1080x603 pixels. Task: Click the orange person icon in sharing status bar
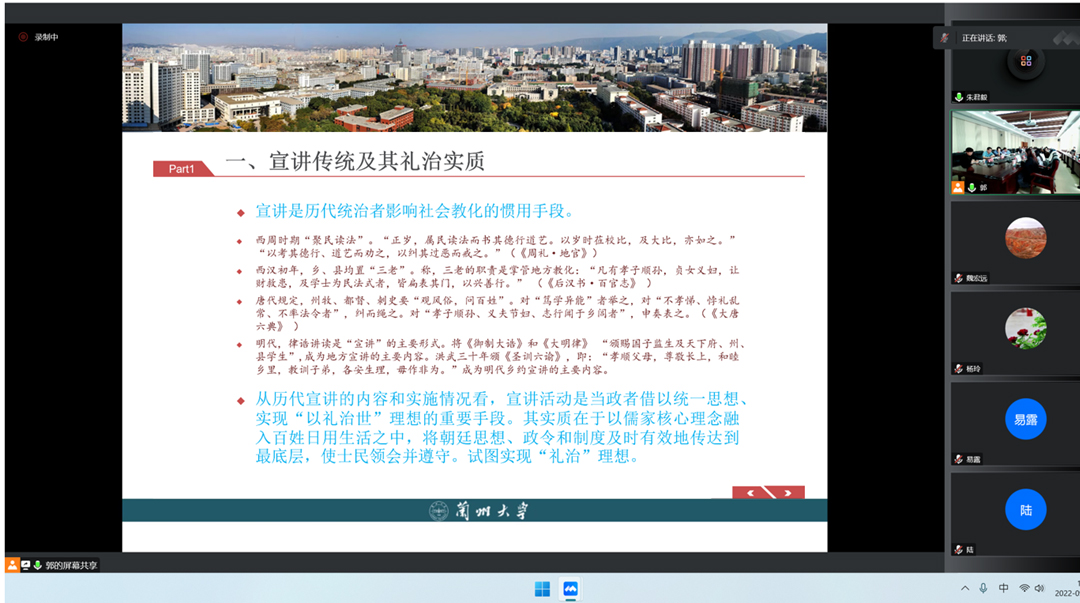pyautogui.click(x=12, y=565)
